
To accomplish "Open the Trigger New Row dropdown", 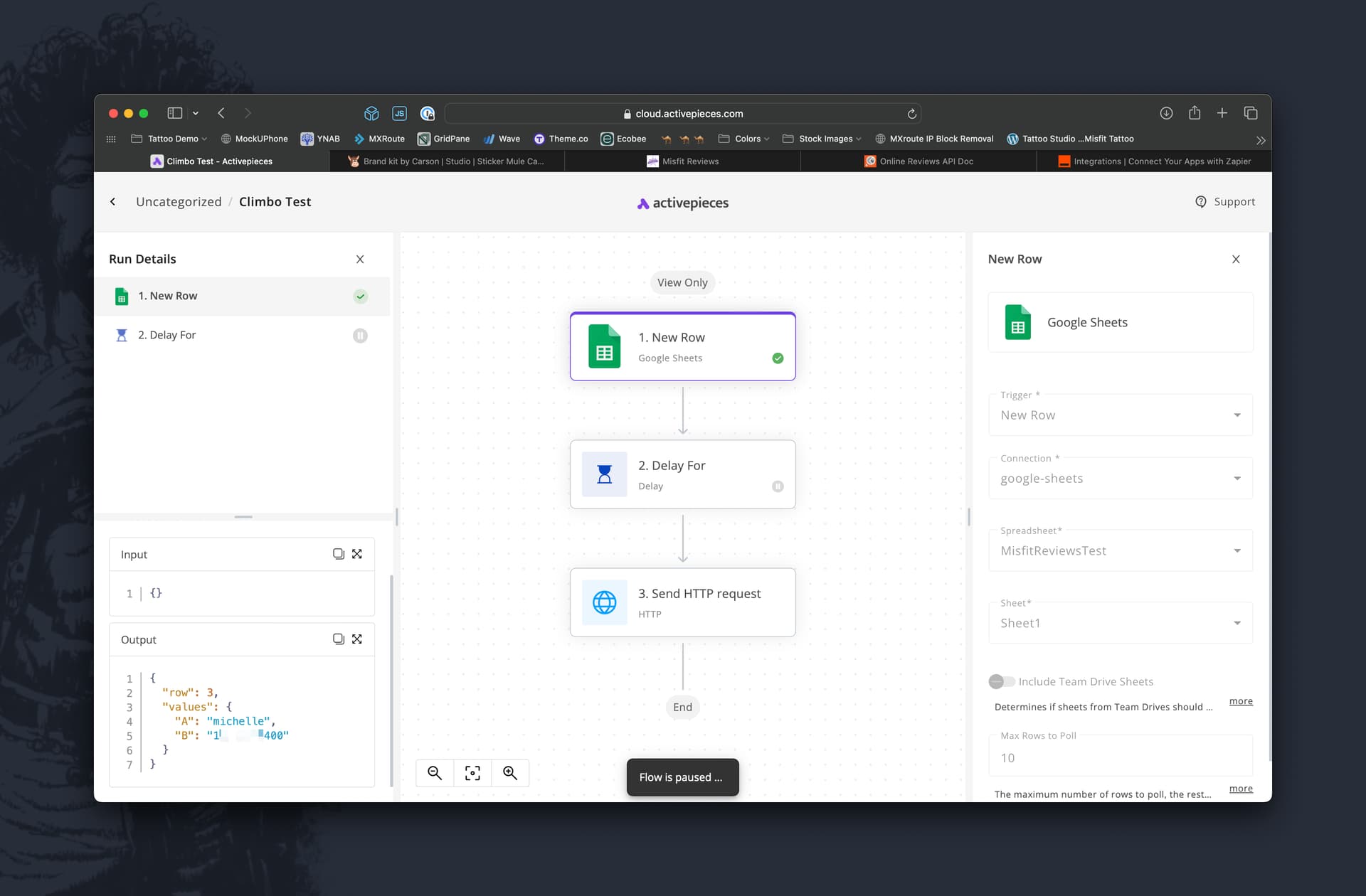I will point(1120,415).
